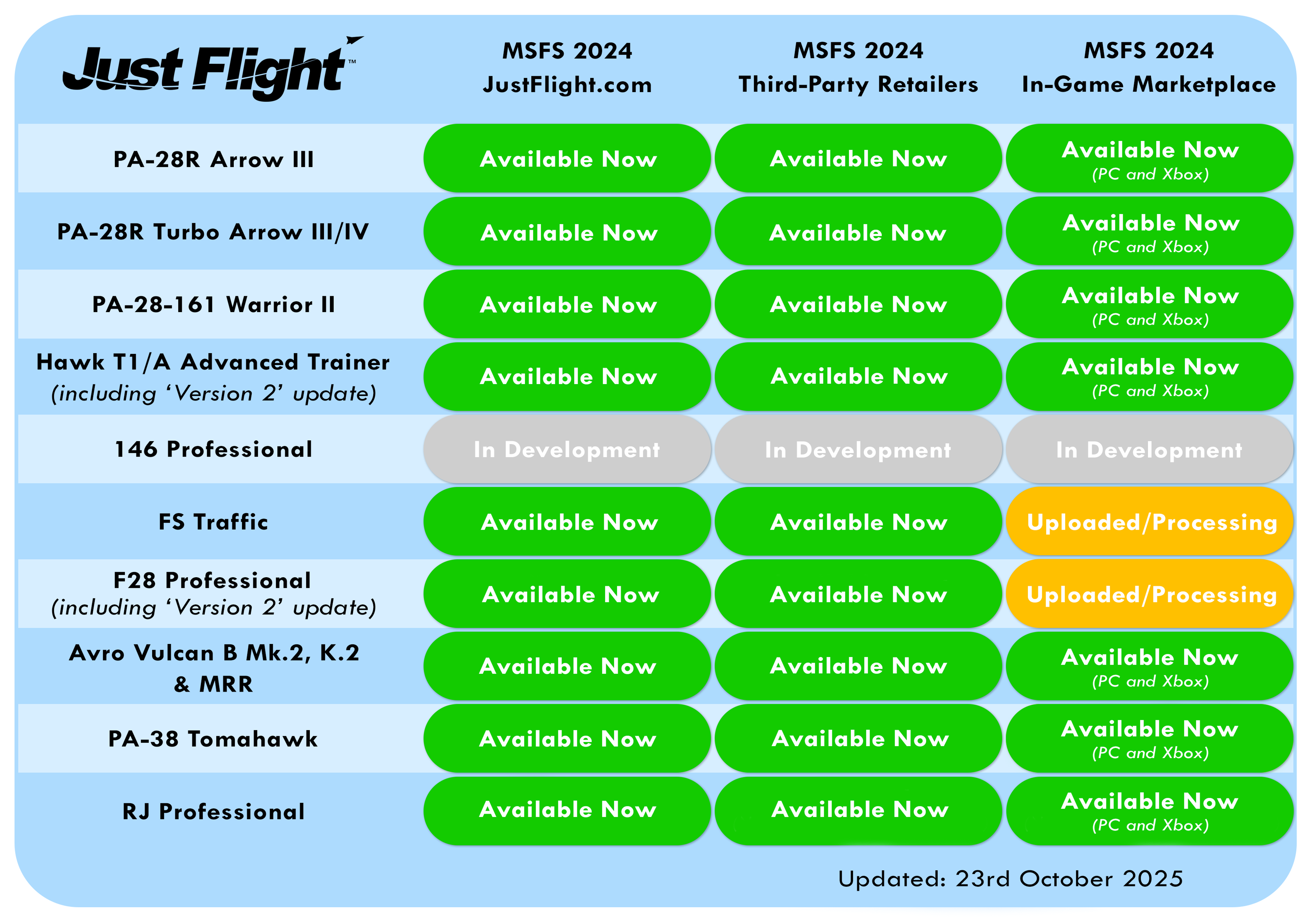Click the RJ Professional JustFlight.com Available Now pill
This screenshot has height=924, width=1315.
tap(567, 811)
